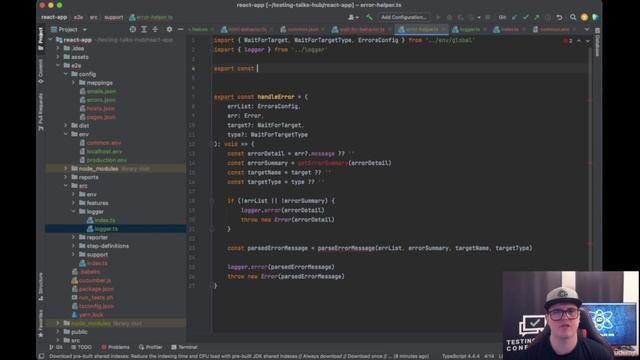640x360 pixels.
Task: Place cursor on handleError function name
Action: 276,97
